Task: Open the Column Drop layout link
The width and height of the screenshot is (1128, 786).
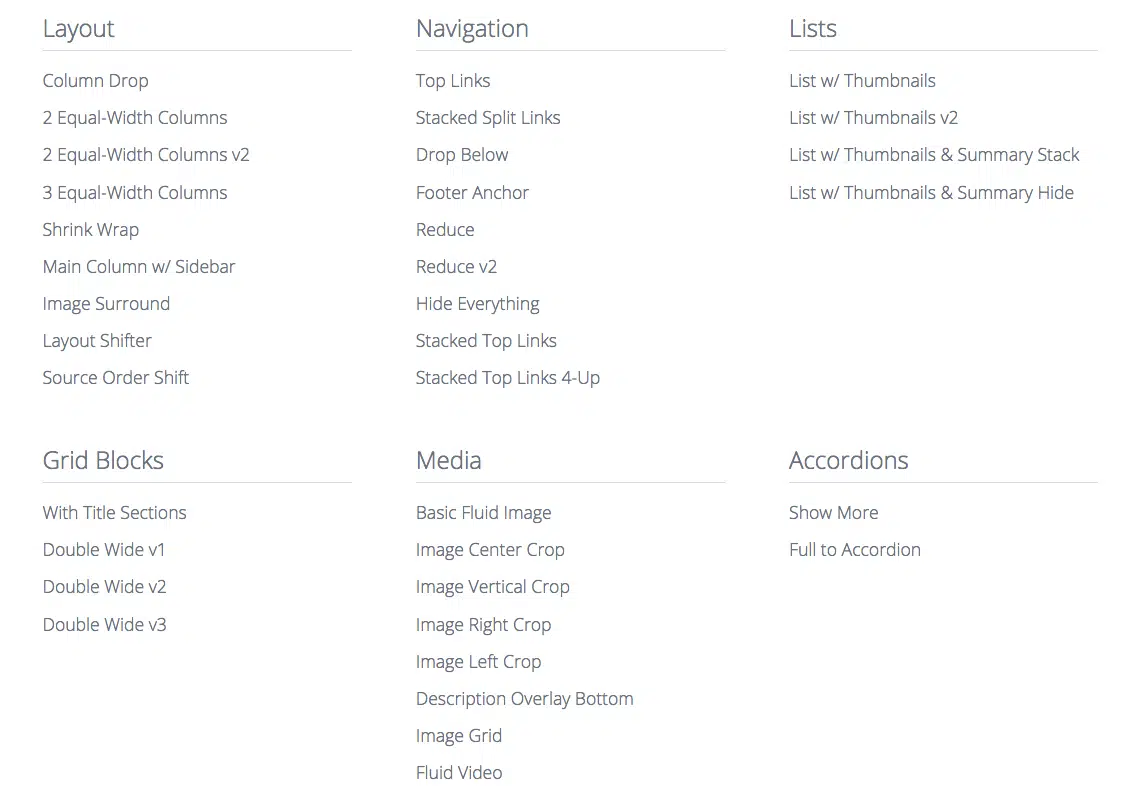Action: coord(95,81)
